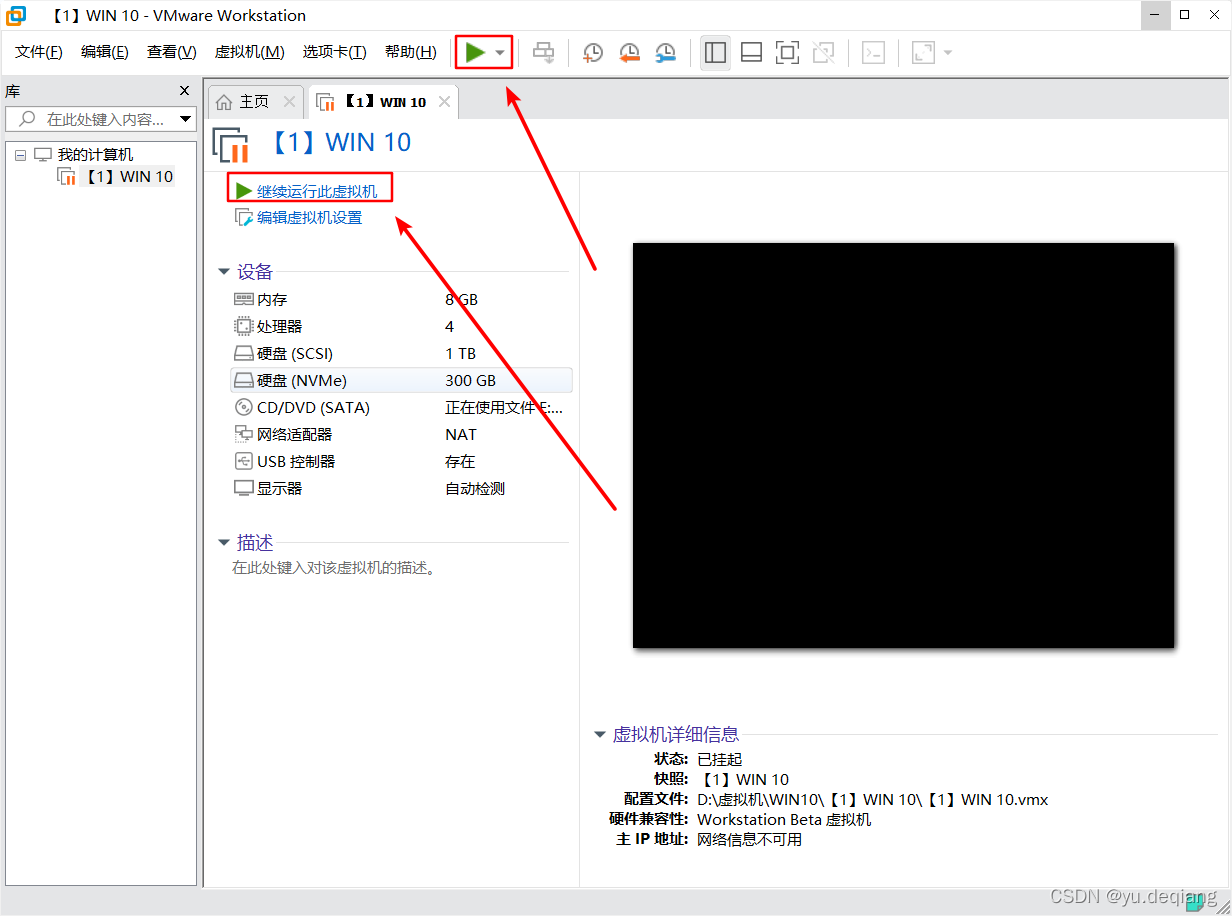Screen dimensions: 1232x916
Task: Click the USB icon beside USB 控制器
Action: (x=243, y=461)
